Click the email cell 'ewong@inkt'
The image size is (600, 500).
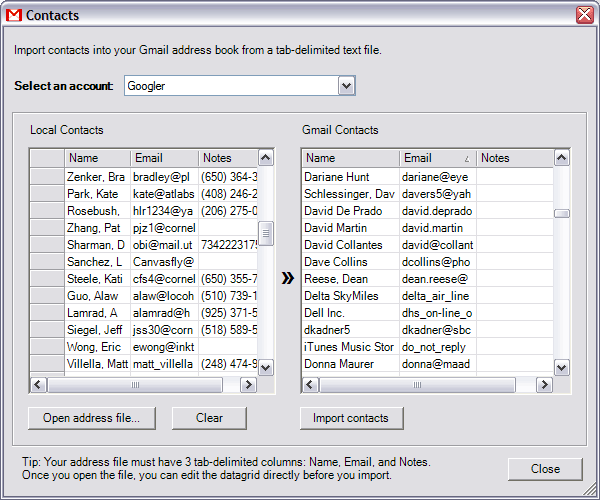tap(165, 347)
